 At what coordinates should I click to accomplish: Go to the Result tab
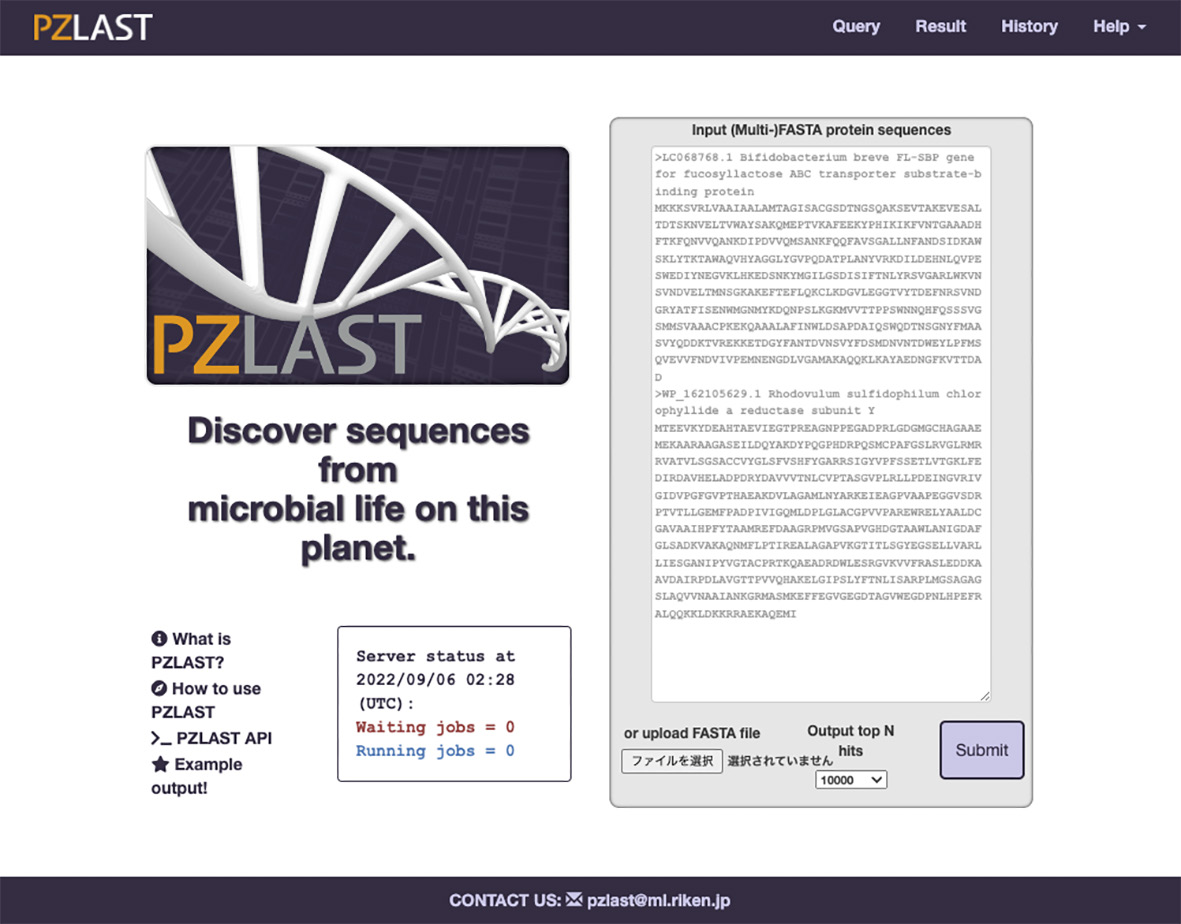[x=940, y=27]
